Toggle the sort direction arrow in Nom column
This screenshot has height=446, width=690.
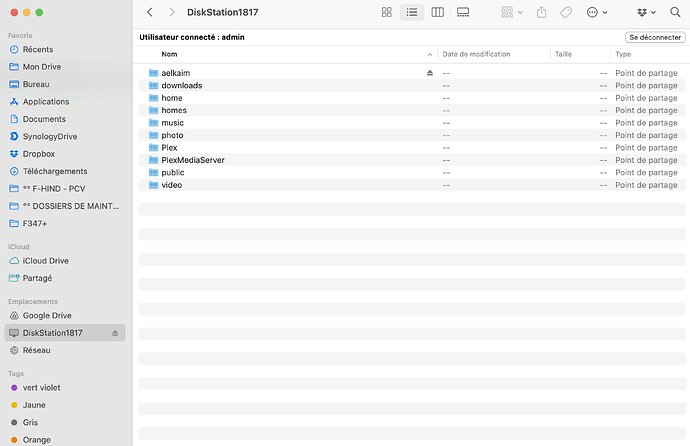pyautogui.click(x=430, y=55)
